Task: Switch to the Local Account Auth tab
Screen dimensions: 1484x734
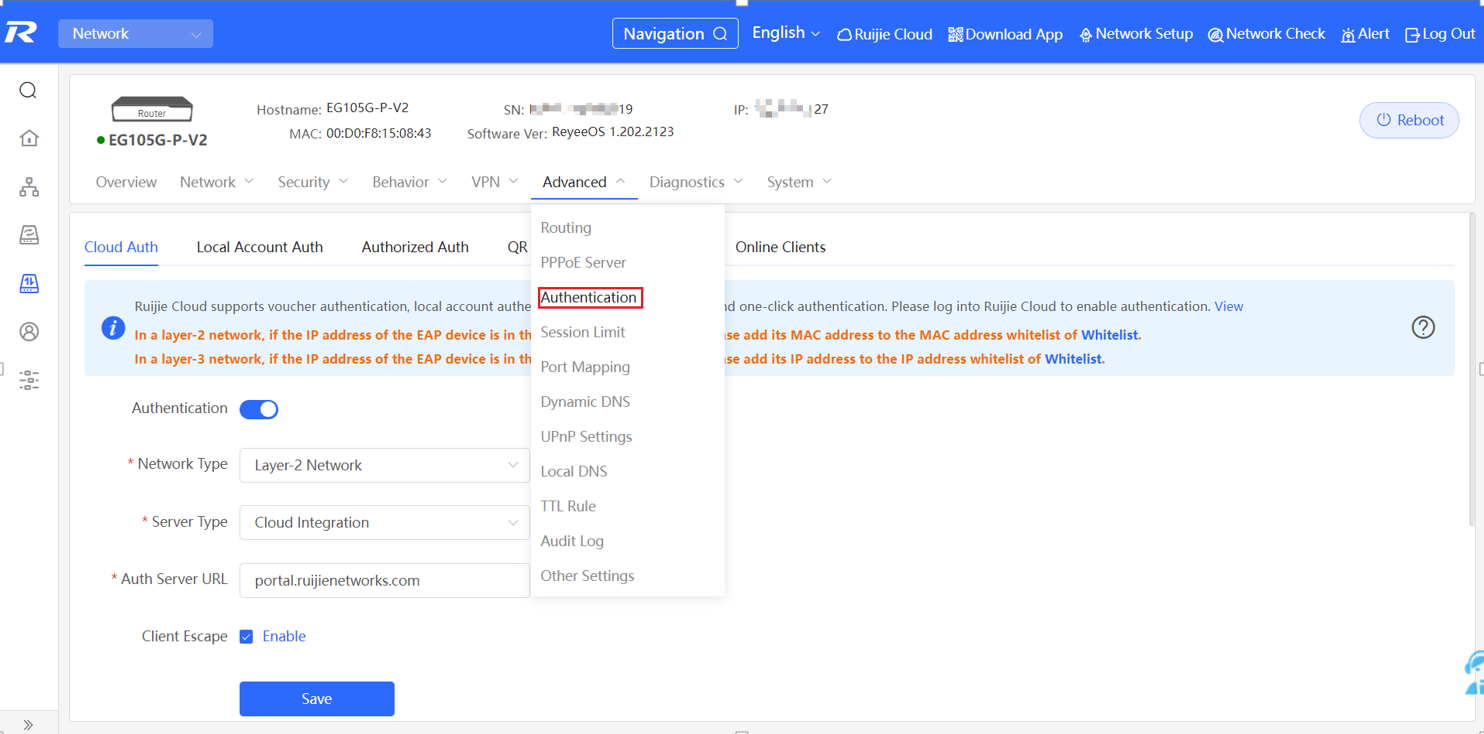Action: point(259,247)
